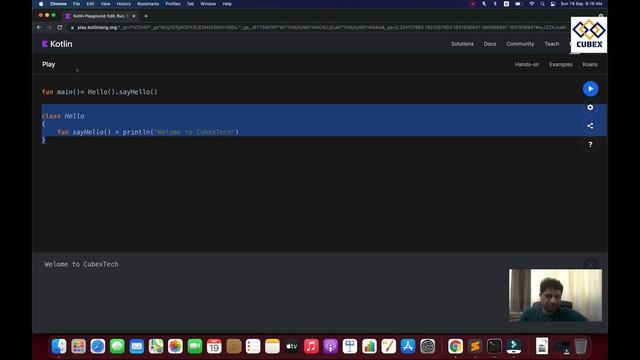Open the Chrome menu
640x360 pixels.
click(x=58, y=4)
